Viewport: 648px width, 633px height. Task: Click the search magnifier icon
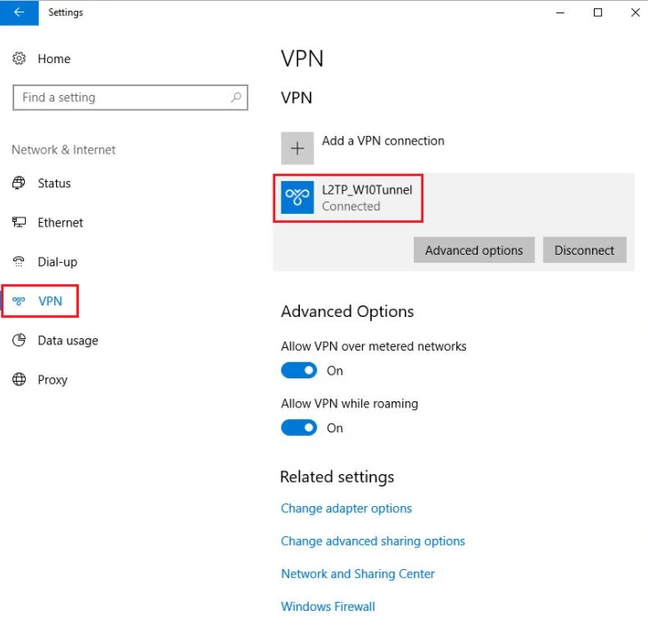(236, 98)
